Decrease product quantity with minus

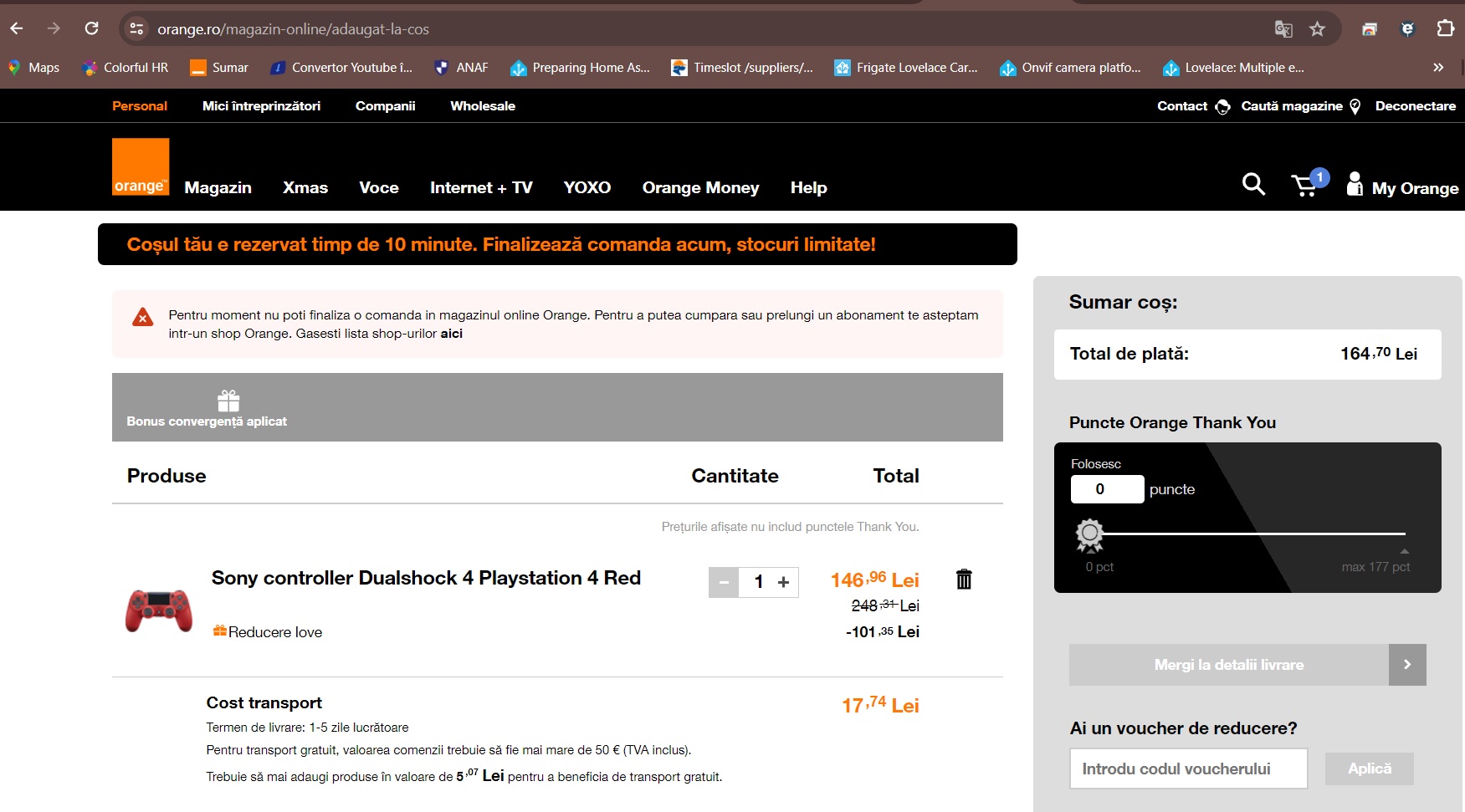[724, 582]
